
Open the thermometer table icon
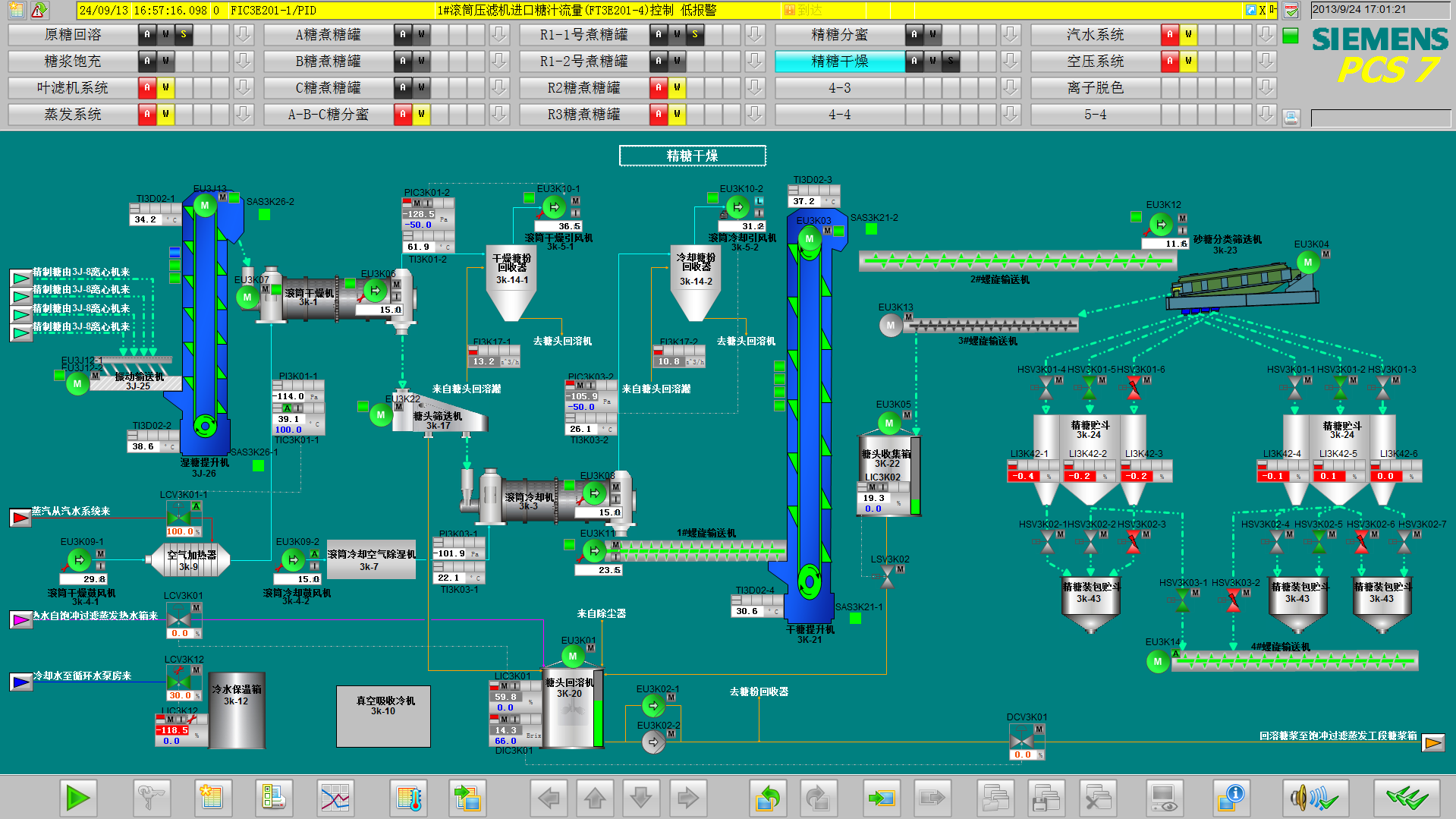(x=409, y=798)
